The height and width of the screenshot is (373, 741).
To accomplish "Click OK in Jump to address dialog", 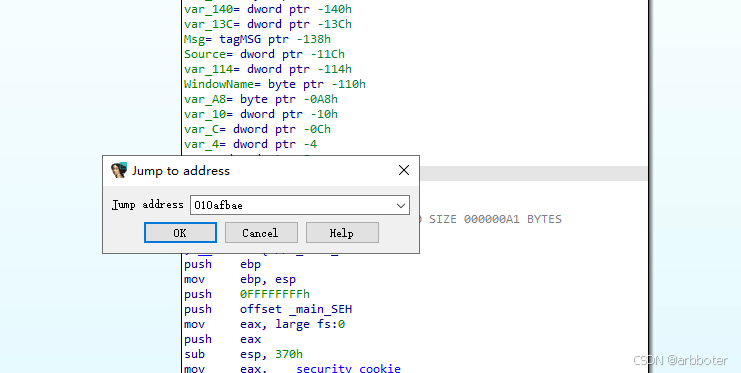I will pos(180,233).
